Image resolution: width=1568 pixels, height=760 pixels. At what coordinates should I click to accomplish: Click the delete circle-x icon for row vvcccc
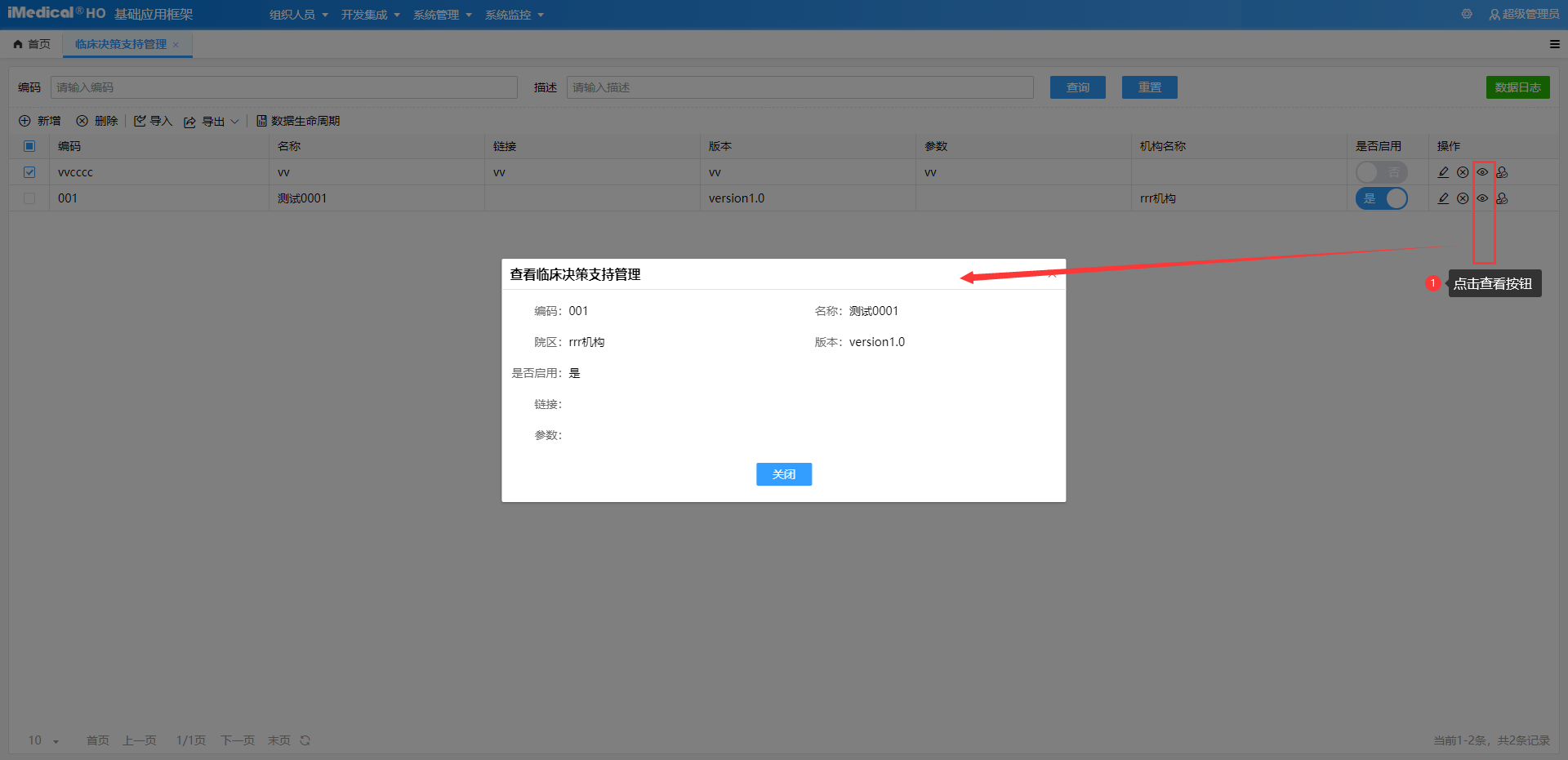coord(1463,172)
